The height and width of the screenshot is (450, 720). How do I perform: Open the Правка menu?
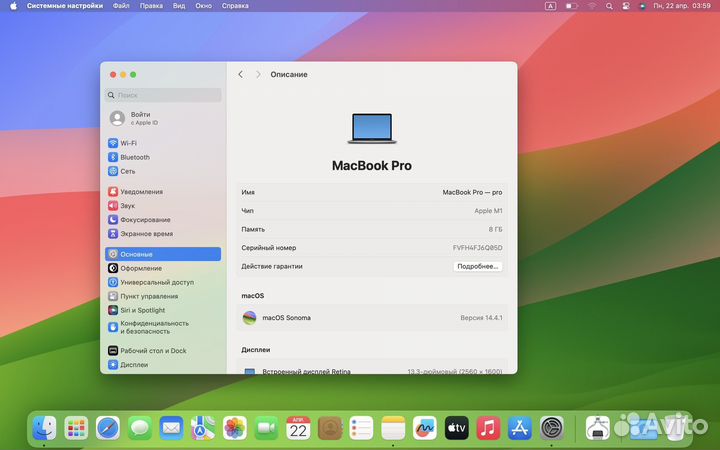pos(151,6)
